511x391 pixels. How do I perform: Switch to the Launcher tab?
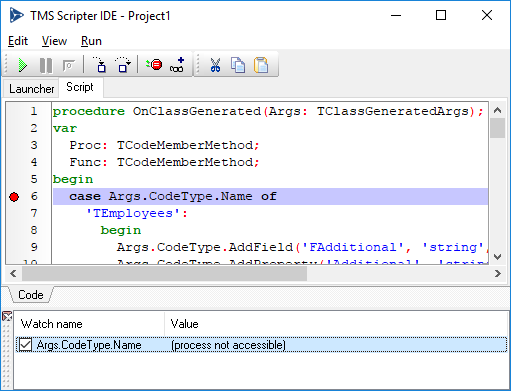31,89
